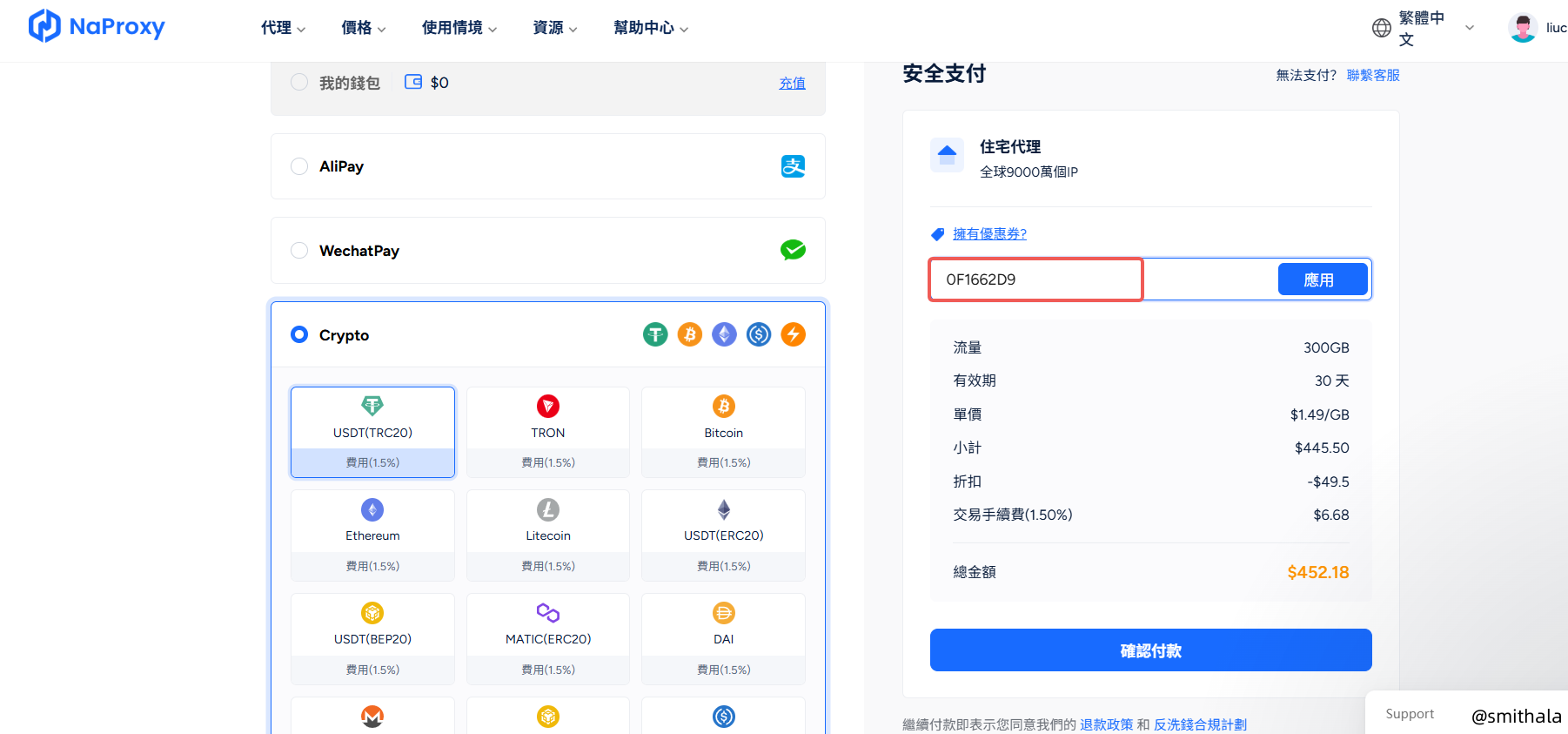Select the WechatPay radio button

pyautogui.click(x=299, y=250)
